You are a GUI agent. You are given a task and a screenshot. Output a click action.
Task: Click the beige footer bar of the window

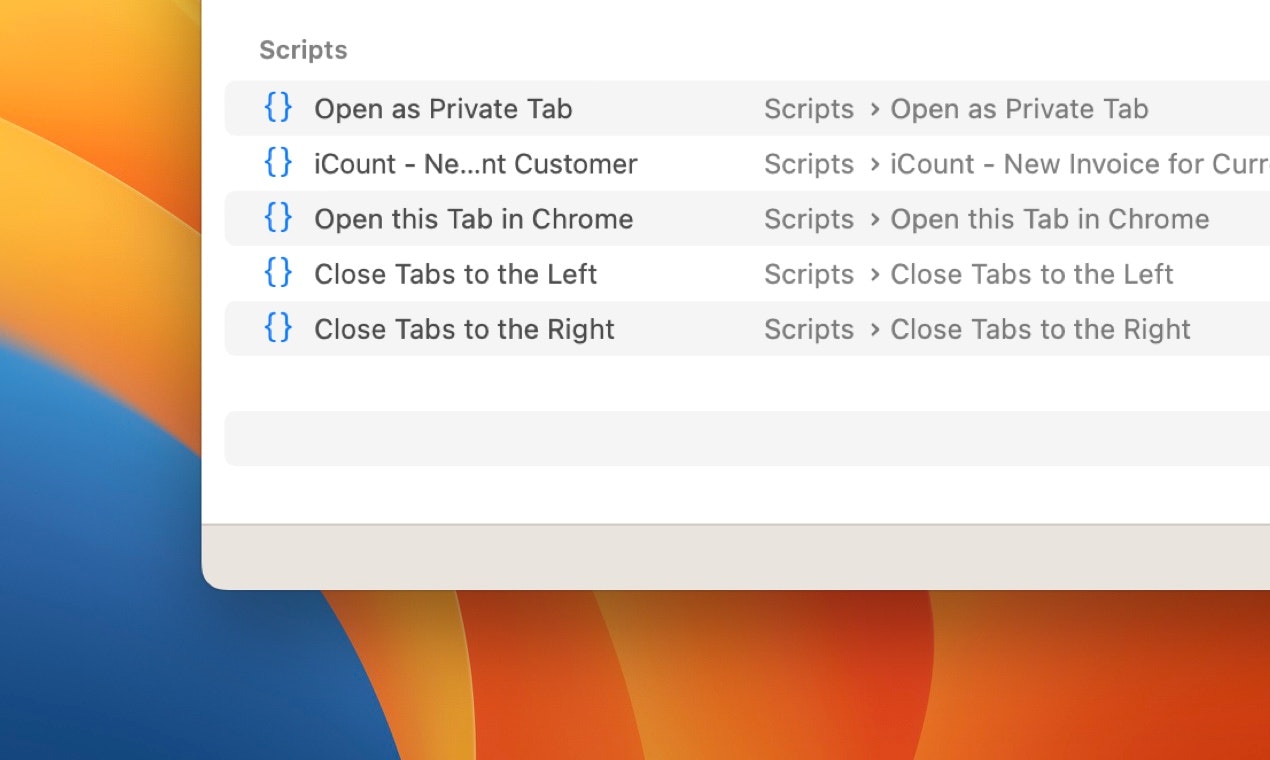tap(736, 557)
